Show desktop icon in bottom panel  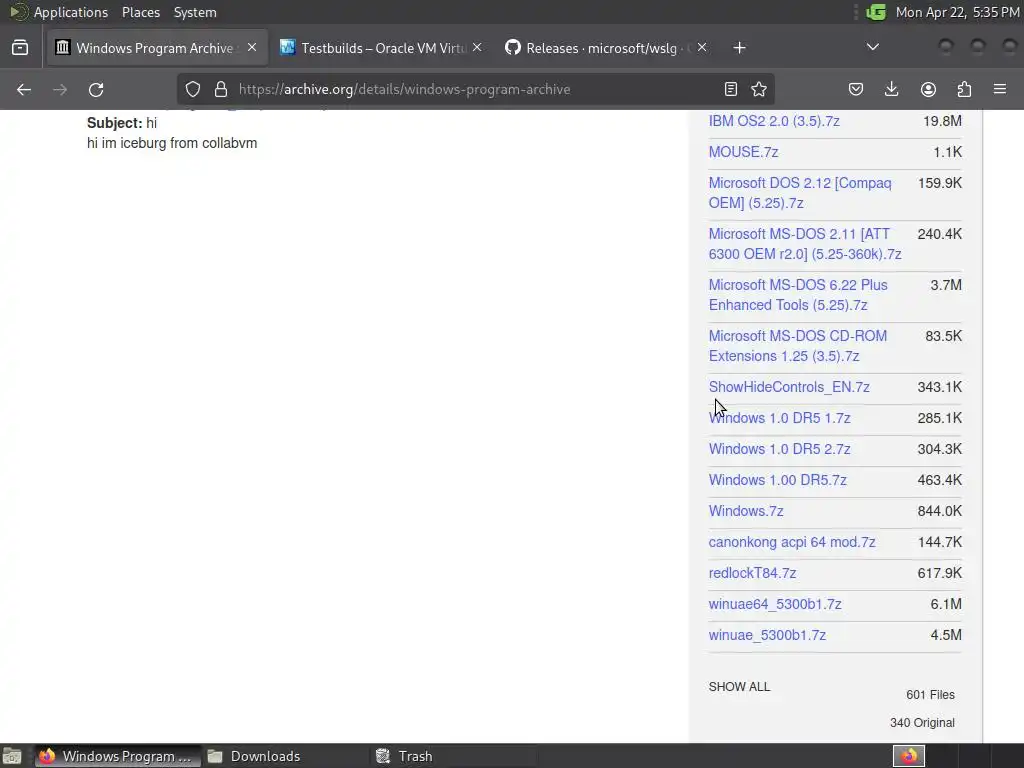coord(12,756)
